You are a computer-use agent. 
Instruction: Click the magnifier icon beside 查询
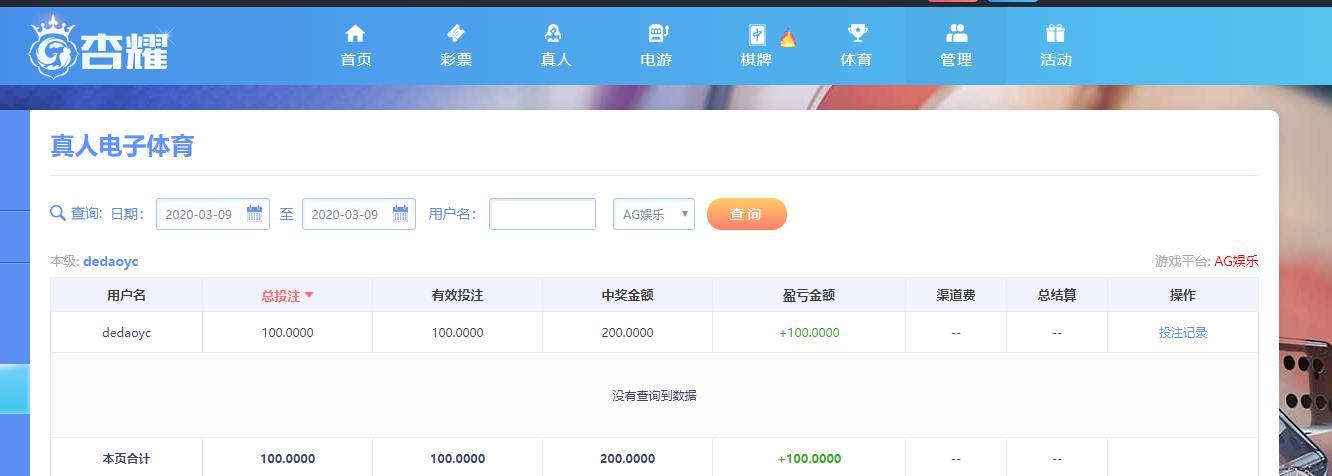coord(58,213)
